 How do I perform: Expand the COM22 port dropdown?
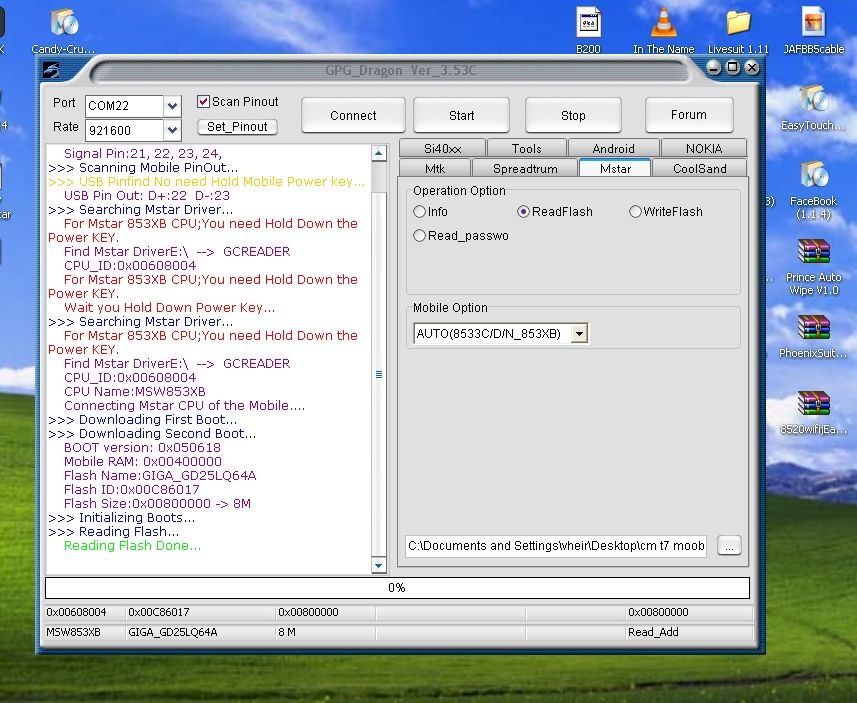(x=172, y=105)
